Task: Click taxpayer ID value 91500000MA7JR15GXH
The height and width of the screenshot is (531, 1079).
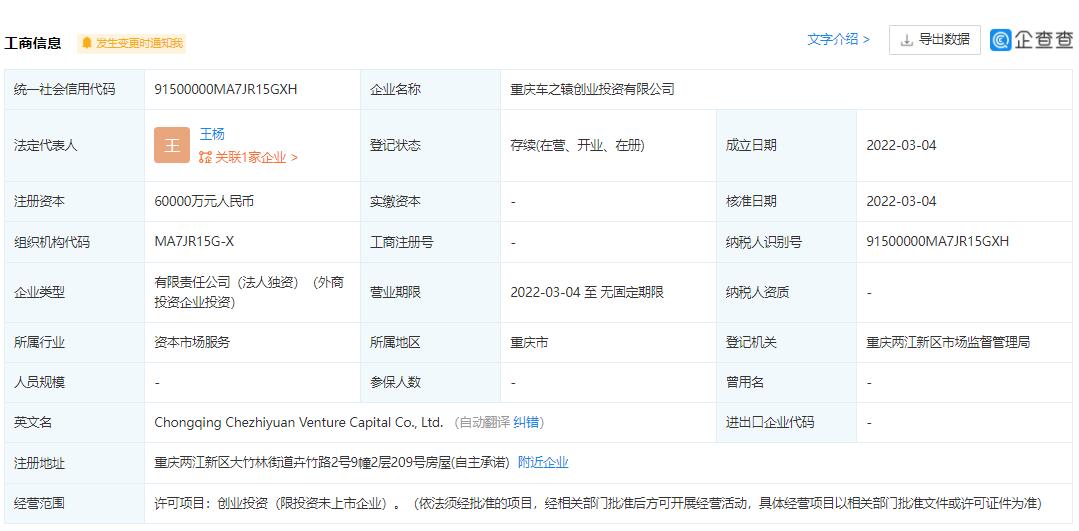Action: (937, 242)
